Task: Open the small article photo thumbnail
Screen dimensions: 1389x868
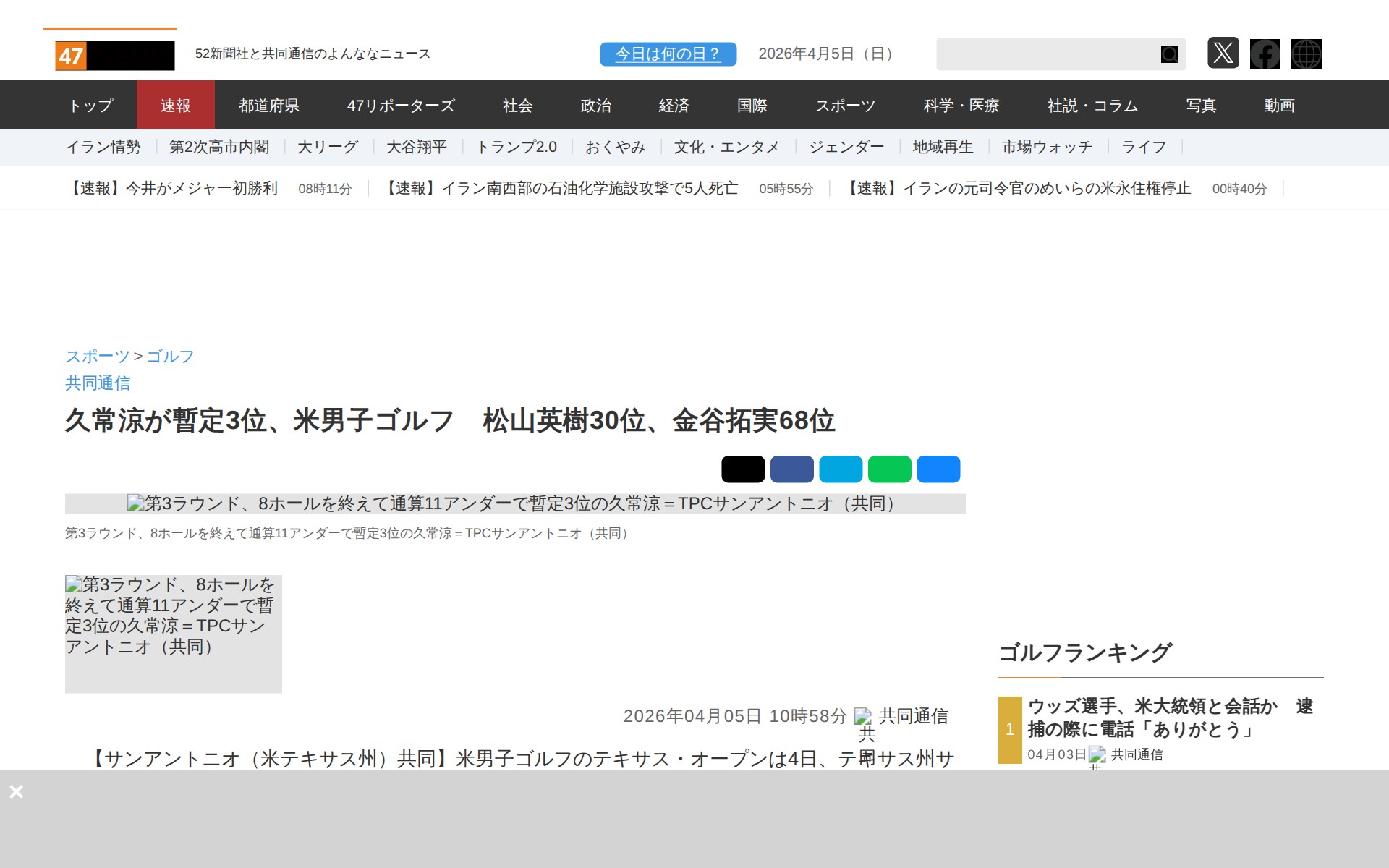Action: click(x=173, y=634)
